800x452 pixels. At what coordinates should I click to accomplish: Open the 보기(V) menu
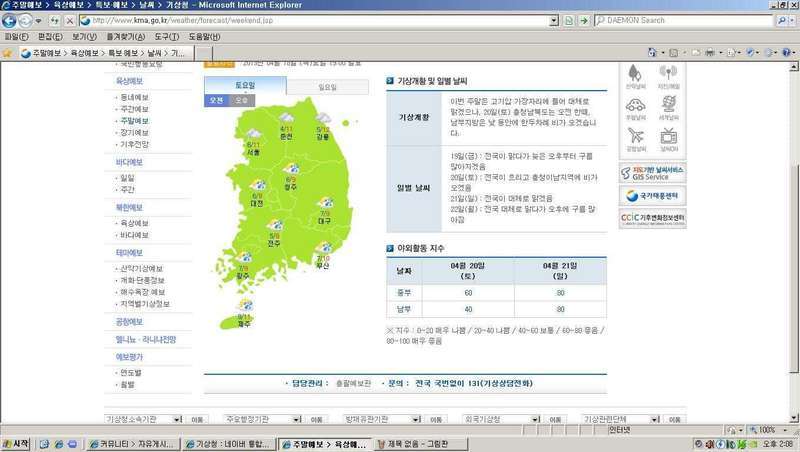point(84,37)
